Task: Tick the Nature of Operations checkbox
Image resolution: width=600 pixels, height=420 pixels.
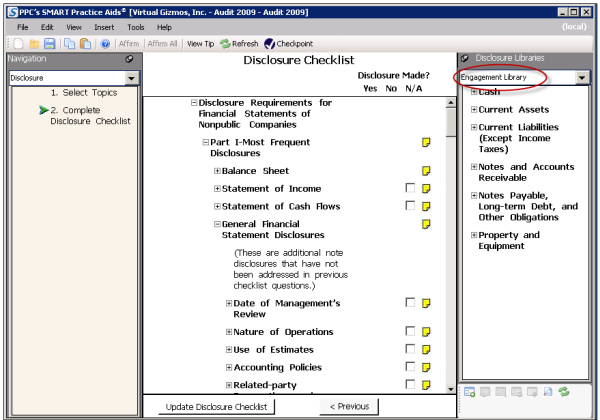Action: 410,332
